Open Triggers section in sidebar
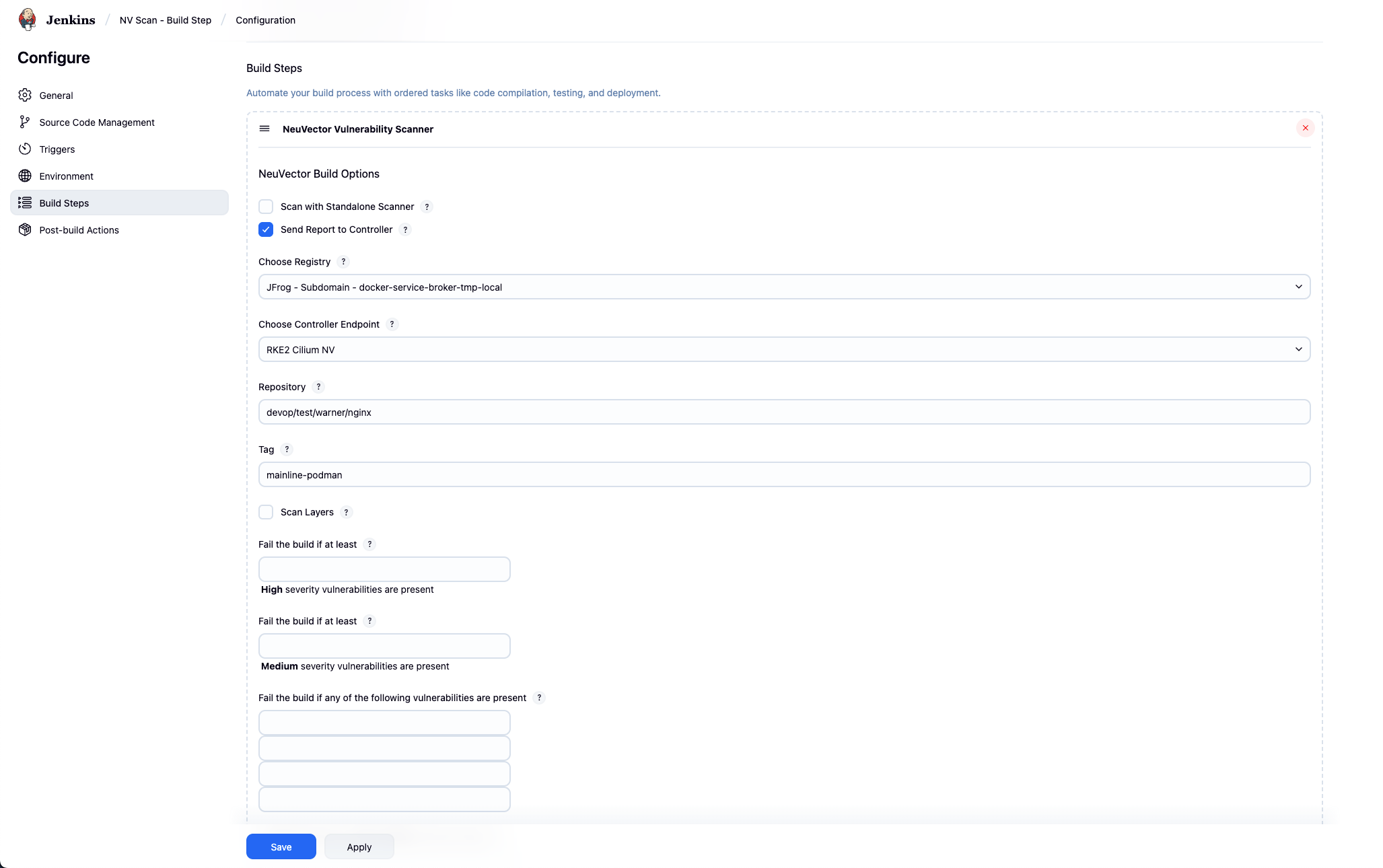This screenshot has width=1383, height=868. pos(57,149)
